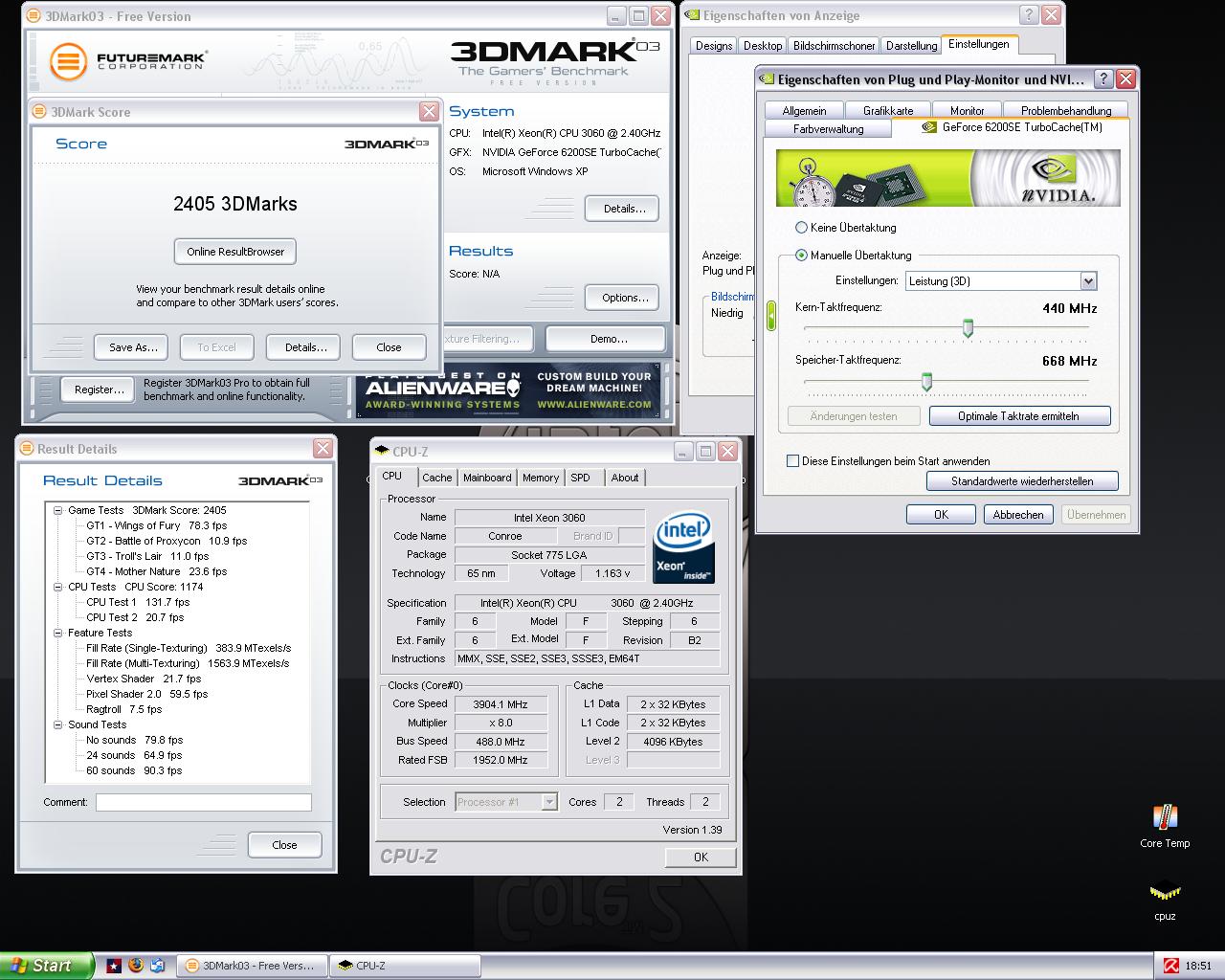Switch to the Farbverwaltung tab
1225x980 pixels.
coord(829,129)
